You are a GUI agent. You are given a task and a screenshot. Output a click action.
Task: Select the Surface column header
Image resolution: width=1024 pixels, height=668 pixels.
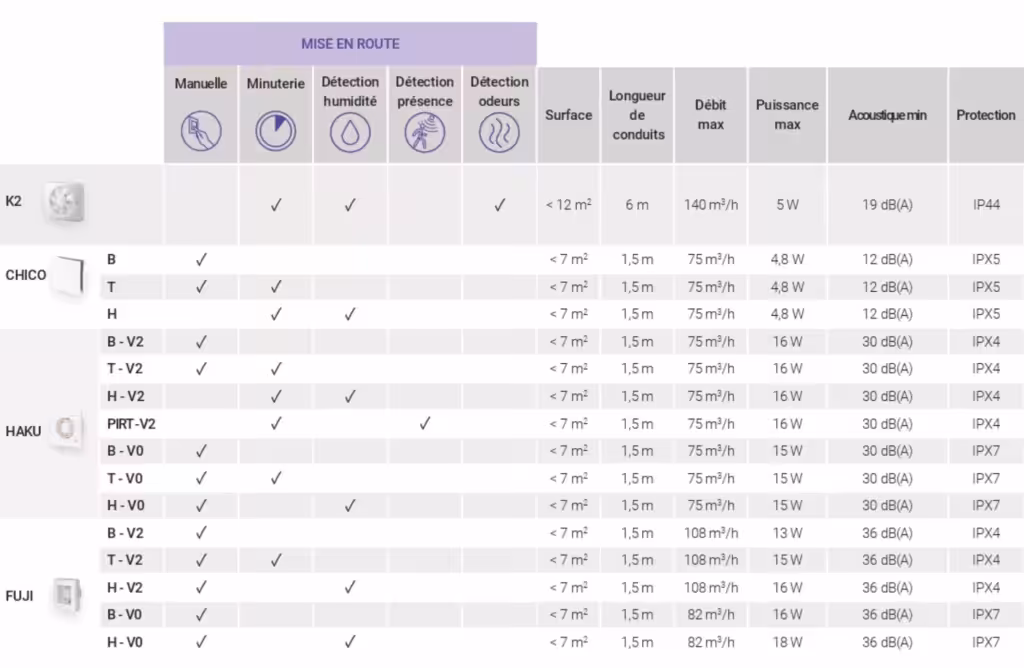click(x=568, y=115)
